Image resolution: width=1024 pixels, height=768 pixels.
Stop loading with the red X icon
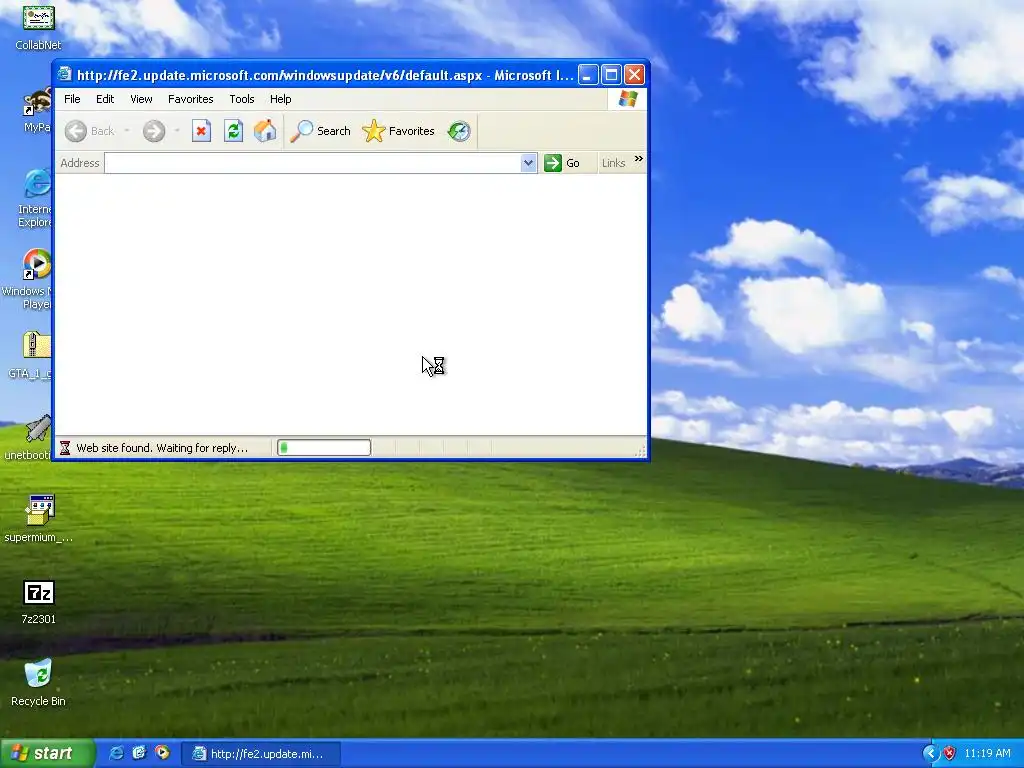(201, 131)
